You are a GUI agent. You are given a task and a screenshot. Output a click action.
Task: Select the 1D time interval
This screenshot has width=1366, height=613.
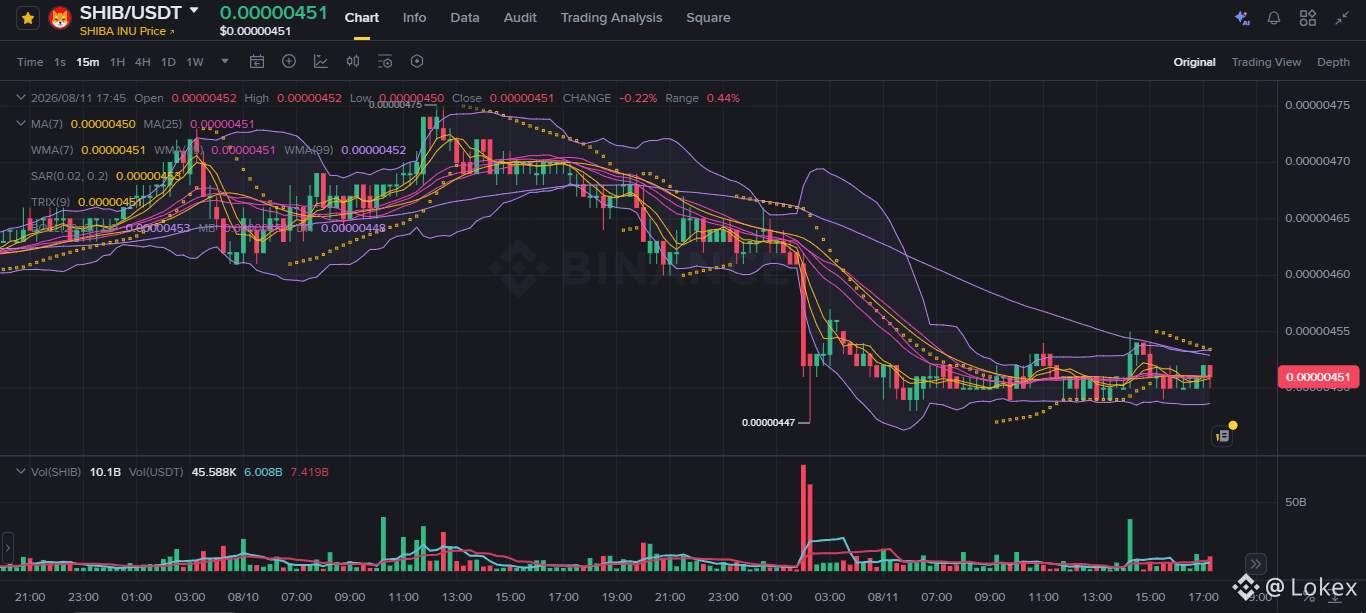click(x=168, y=62)
